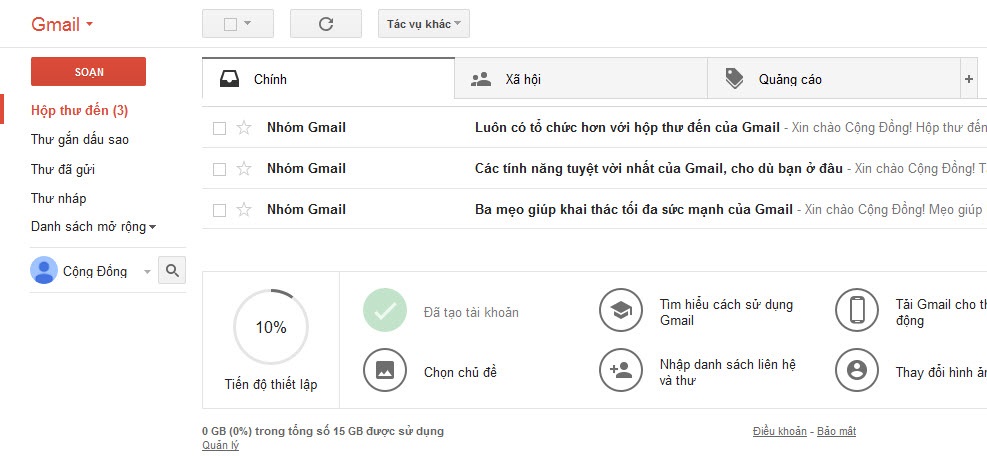The height and width of the screenshot is (456, 987).
Task: Tick the checkbox for 'Ba mẹo giúp khai thác' email
Action: coord(219,210)
